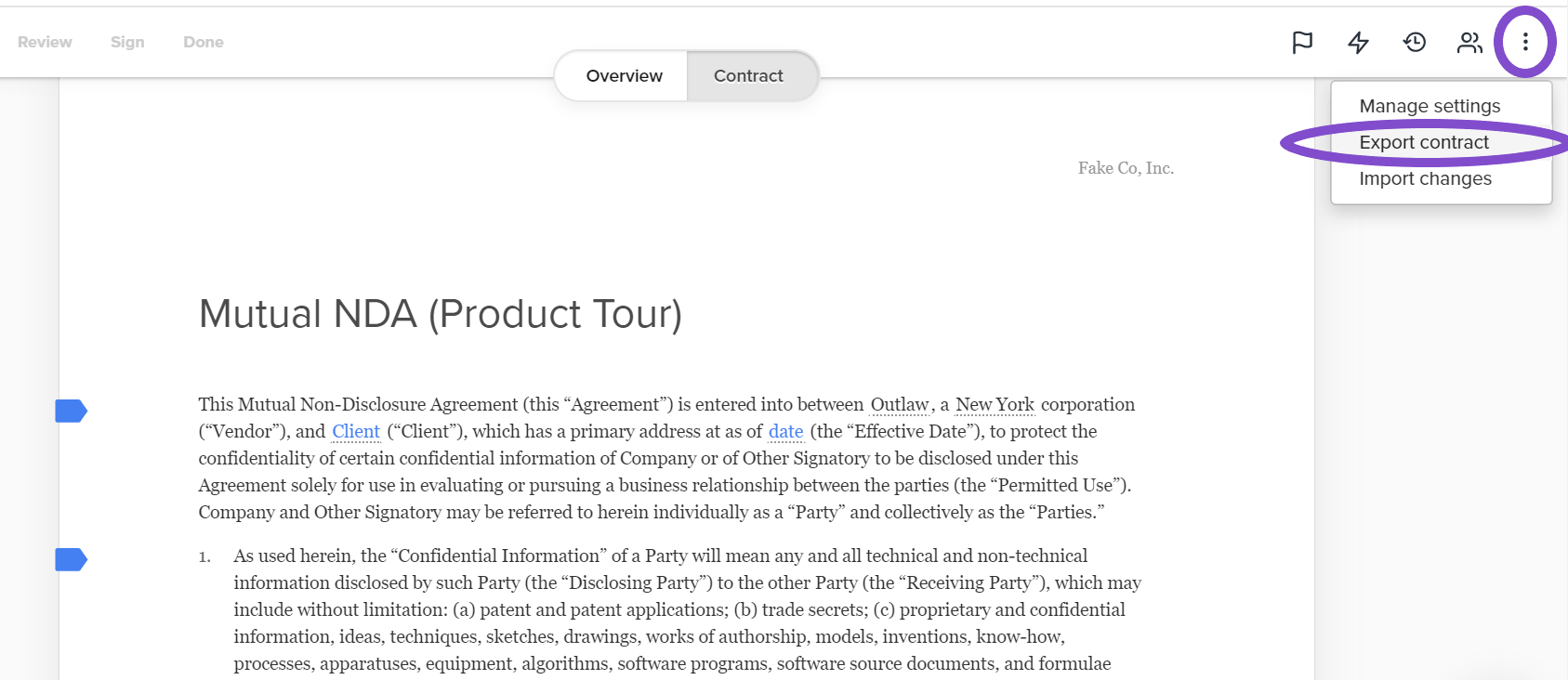The height and width of the screenshot is (680, 1568).
Task: Go to the Review stage
Action: [45, 42]
